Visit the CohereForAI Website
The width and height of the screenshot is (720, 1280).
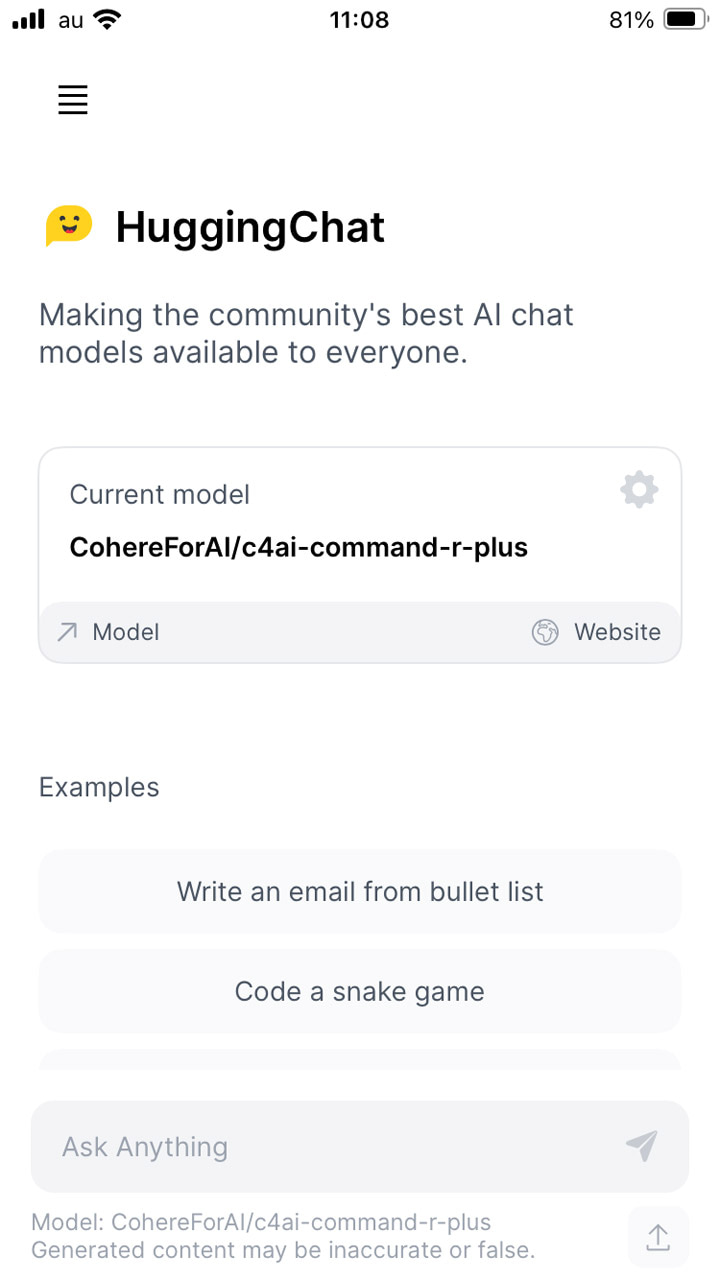tap(616, 632)
